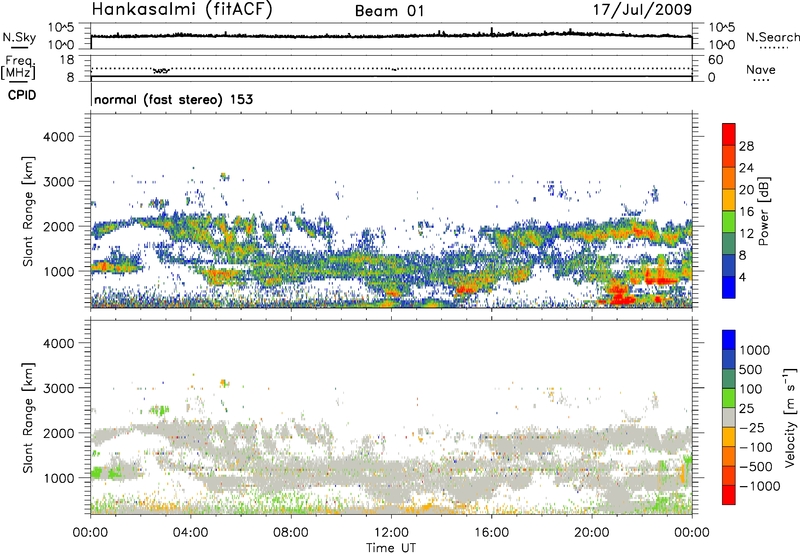
Task: Click the "CPID" row label
Action: (x=22, y=95)
